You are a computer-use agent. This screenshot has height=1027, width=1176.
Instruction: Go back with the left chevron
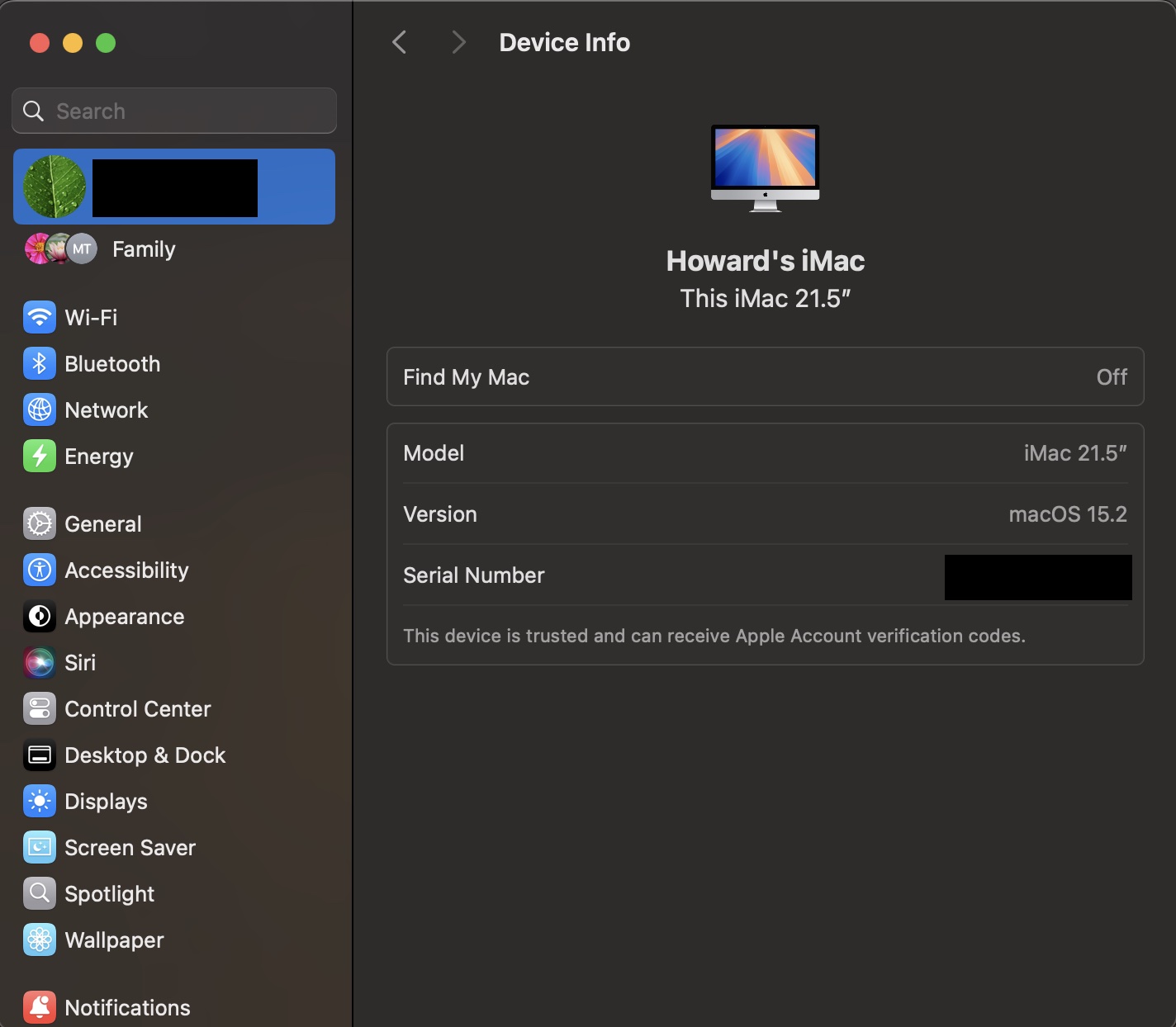(399, 42)
